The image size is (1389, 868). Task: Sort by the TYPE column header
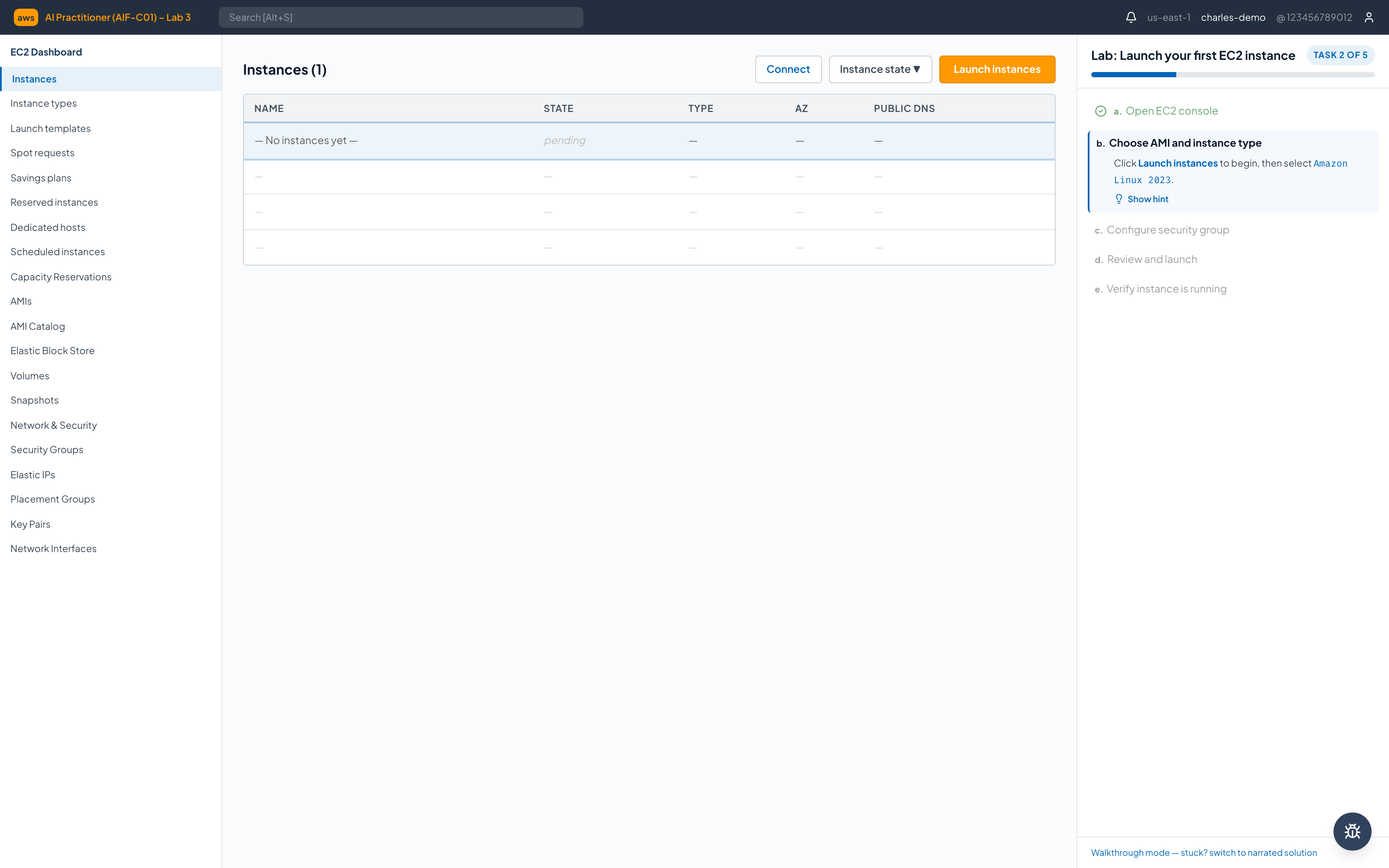(701, 108)
